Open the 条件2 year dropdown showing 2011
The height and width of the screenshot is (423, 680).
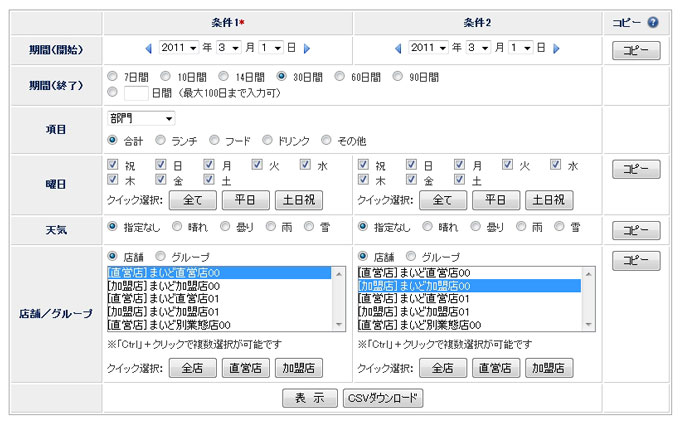[428, 48]
